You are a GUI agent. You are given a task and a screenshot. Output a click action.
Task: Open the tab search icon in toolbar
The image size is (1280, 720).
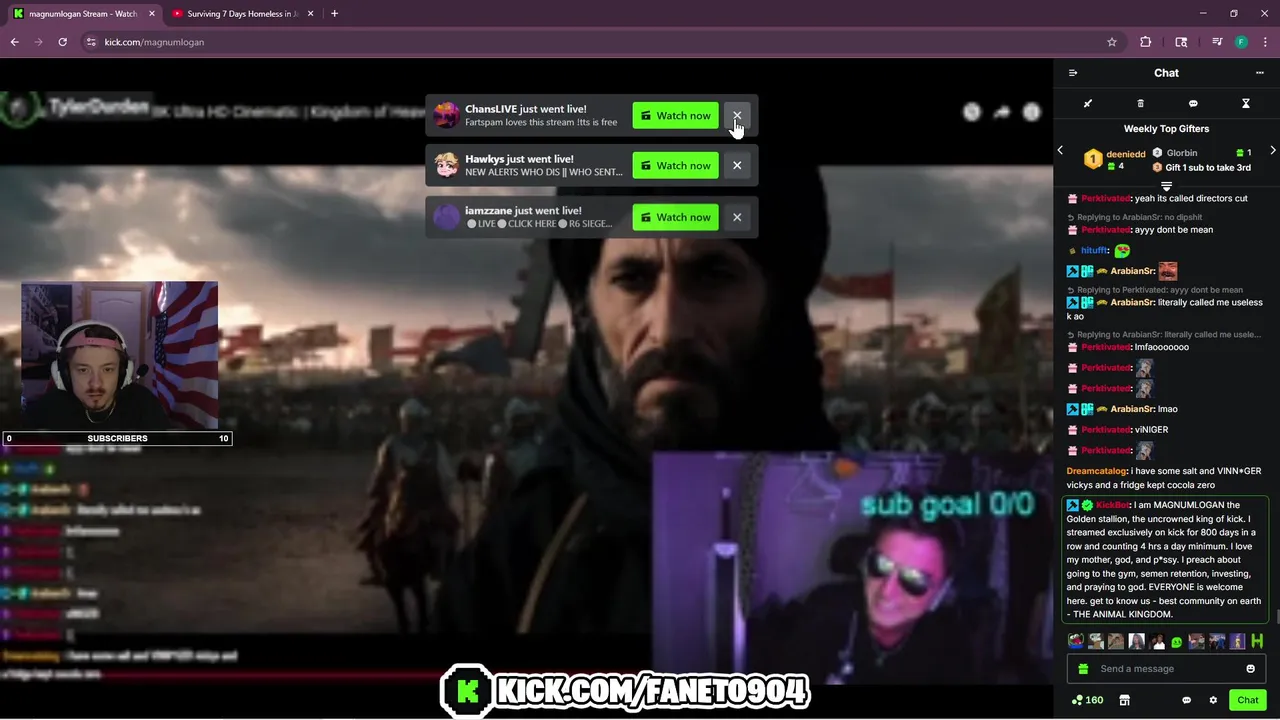[x=1181, y=42]
